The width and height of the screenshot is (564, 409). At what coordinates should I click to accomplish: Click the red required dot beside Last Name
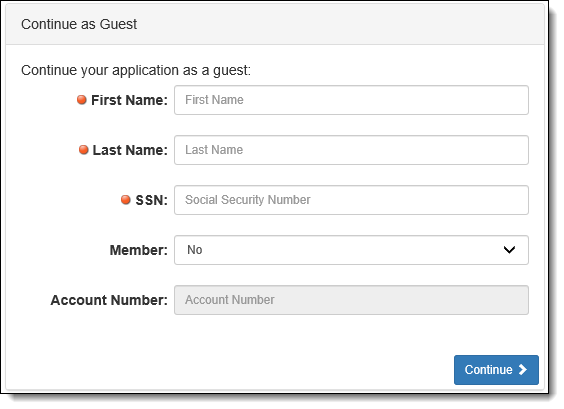83,150
